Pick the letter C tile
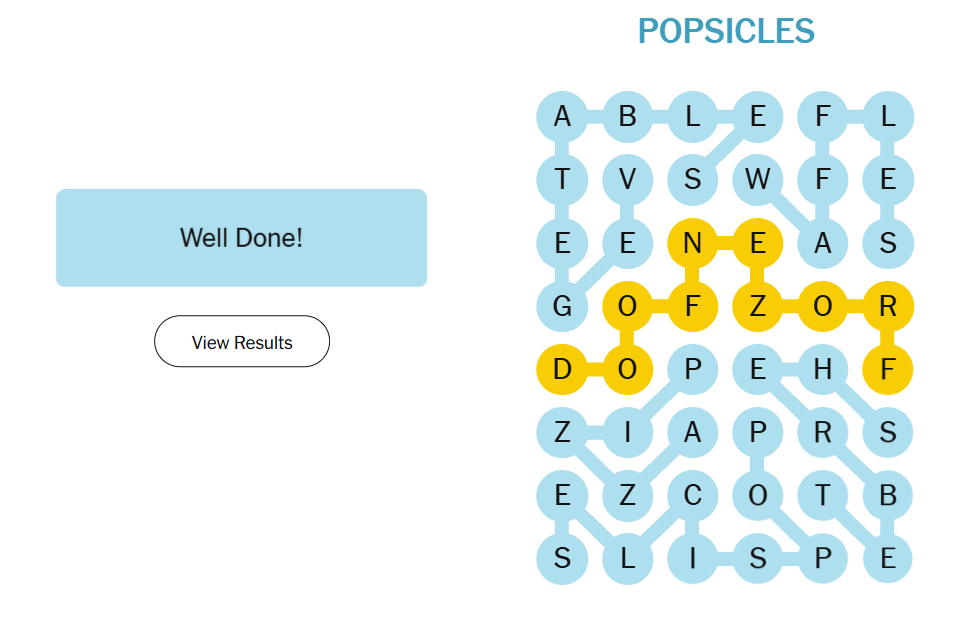 pos(692,495)
